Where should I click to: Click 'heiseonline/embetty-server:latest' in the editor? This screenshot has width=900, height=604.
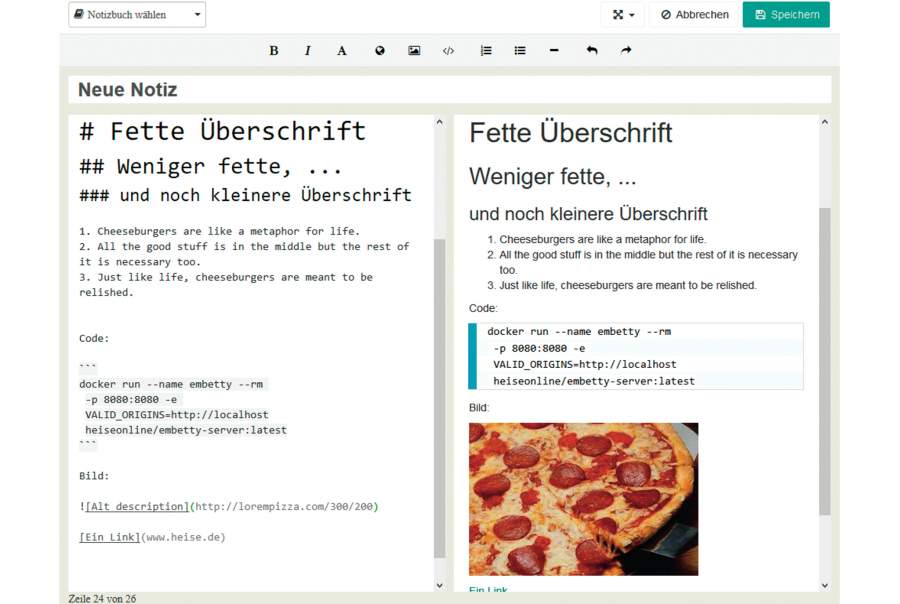(186, 430)
